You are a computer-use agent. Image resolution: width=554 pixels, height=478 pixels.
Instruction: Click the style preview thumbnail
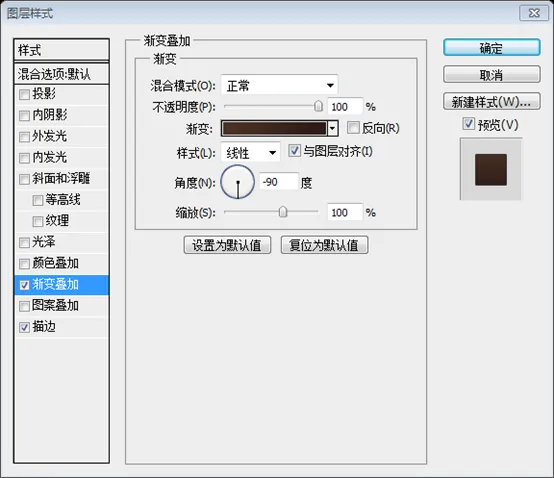click(x=490, y=170)
